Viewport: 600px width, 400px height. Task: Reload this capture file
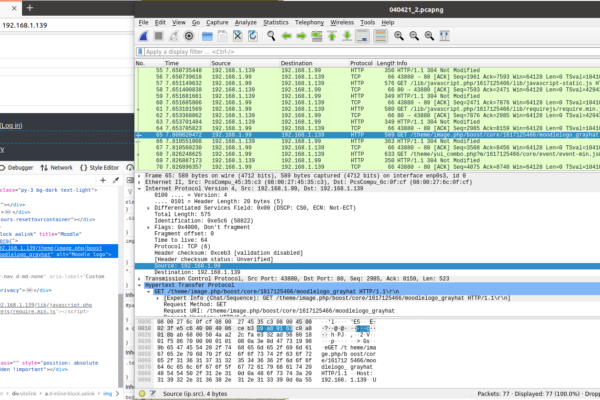click(x=253, y=36)
